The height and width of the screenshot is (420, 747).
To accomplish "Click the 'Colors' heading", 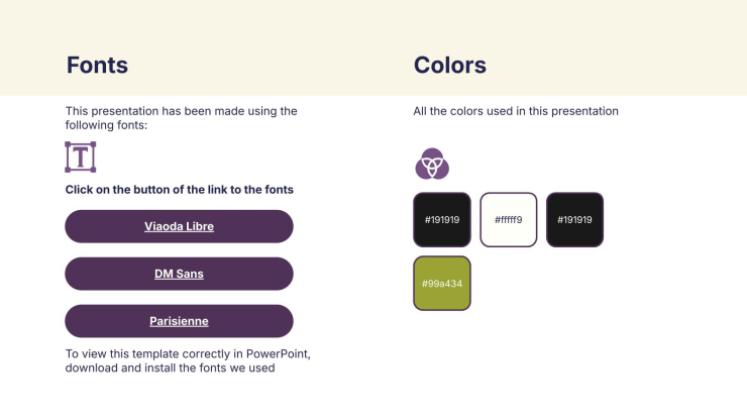I will 450,66.
